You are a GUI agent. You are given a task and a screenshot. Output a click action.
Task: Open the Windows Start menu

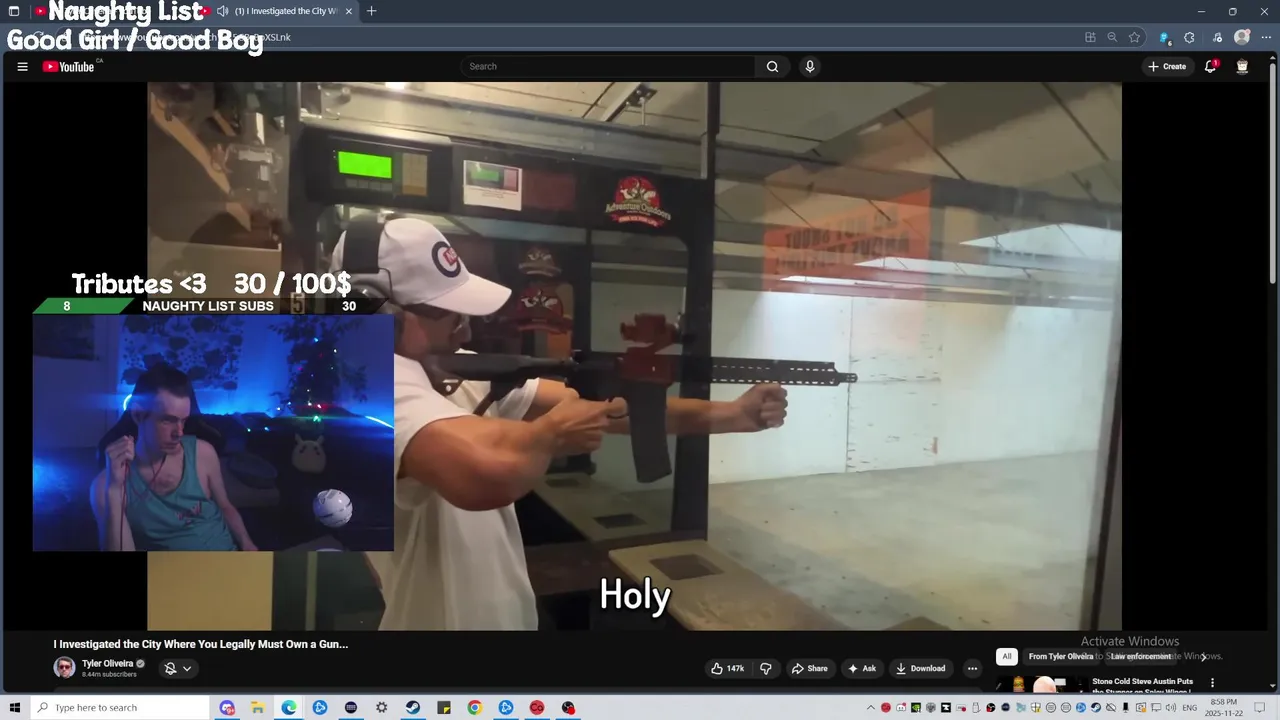click(x=14, y=708)
